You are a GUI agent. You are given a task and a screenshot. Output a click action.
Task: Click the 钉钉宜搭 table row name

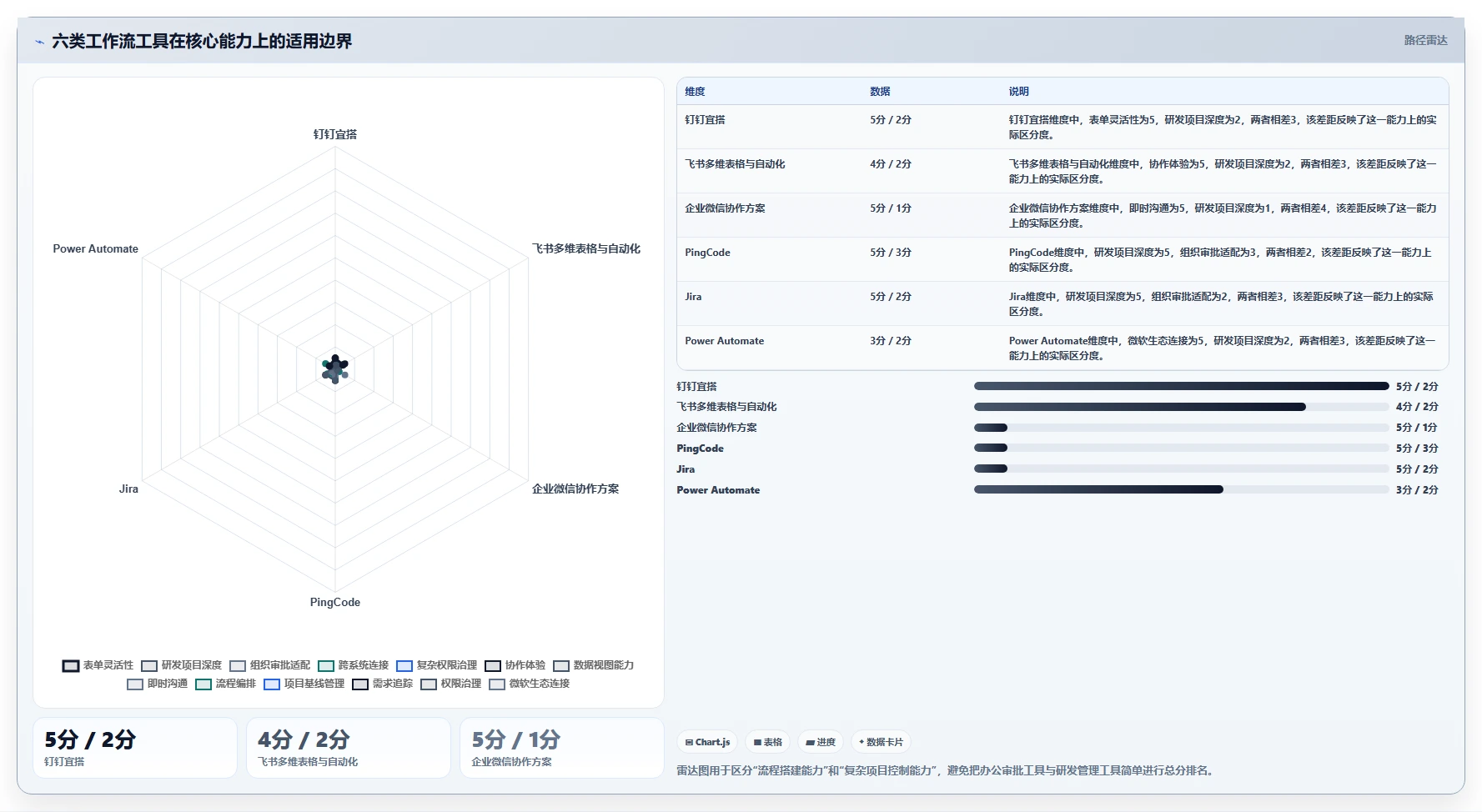pos(705,120)
